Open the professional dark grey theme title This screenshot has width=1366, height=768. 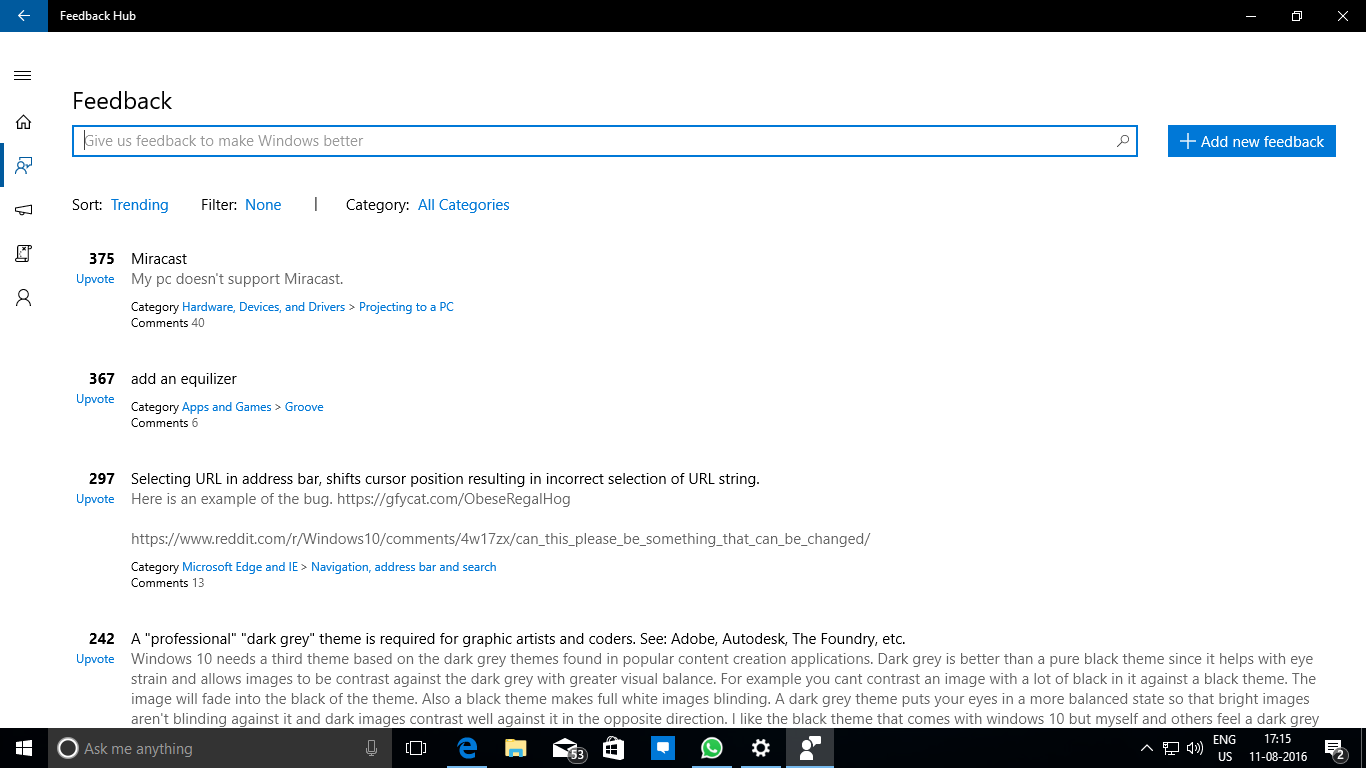pos(518,639)
